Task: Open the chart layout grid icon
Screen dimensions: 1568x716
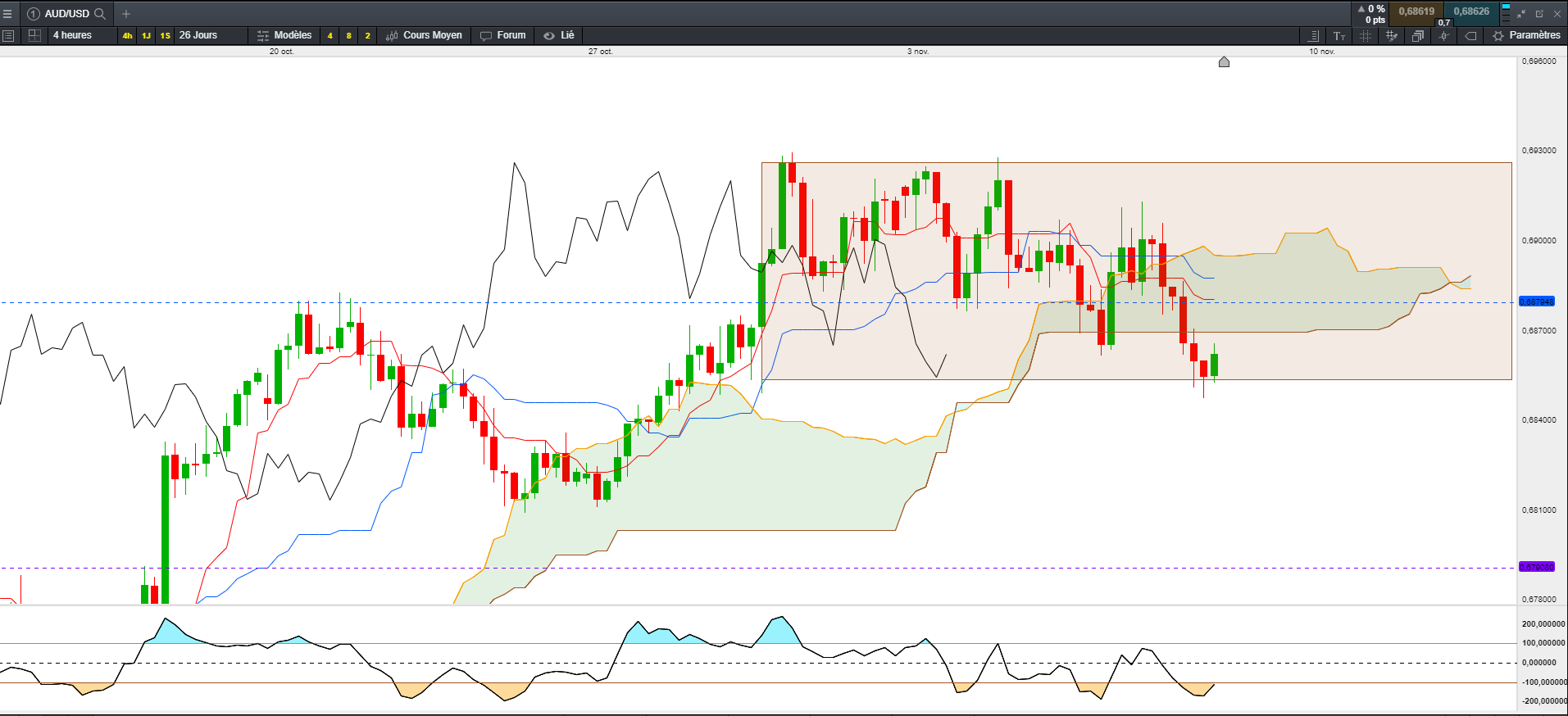Action: pyautogui.click(x=34, y=35)
